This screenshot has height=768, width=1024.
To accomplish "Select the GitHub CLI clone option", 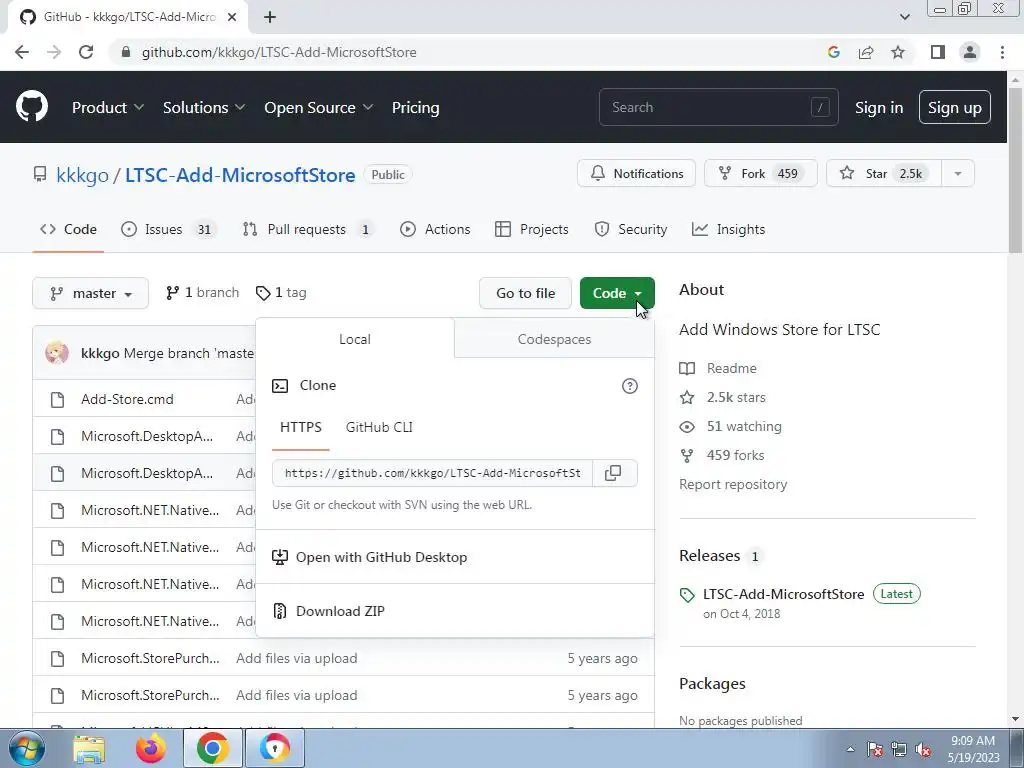I will tap(379, 427).
